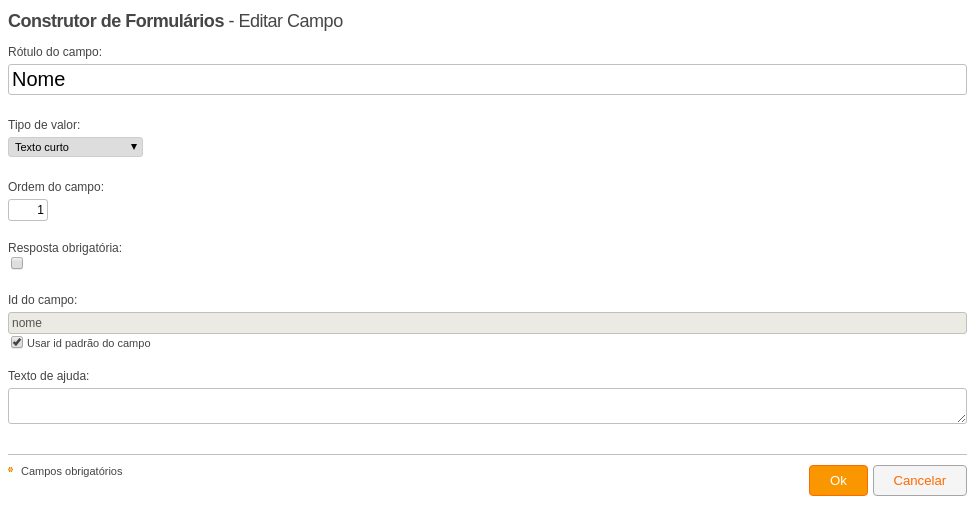
Task: Click the 'Resposta obrigatória:' label
Action: (65, 248)
